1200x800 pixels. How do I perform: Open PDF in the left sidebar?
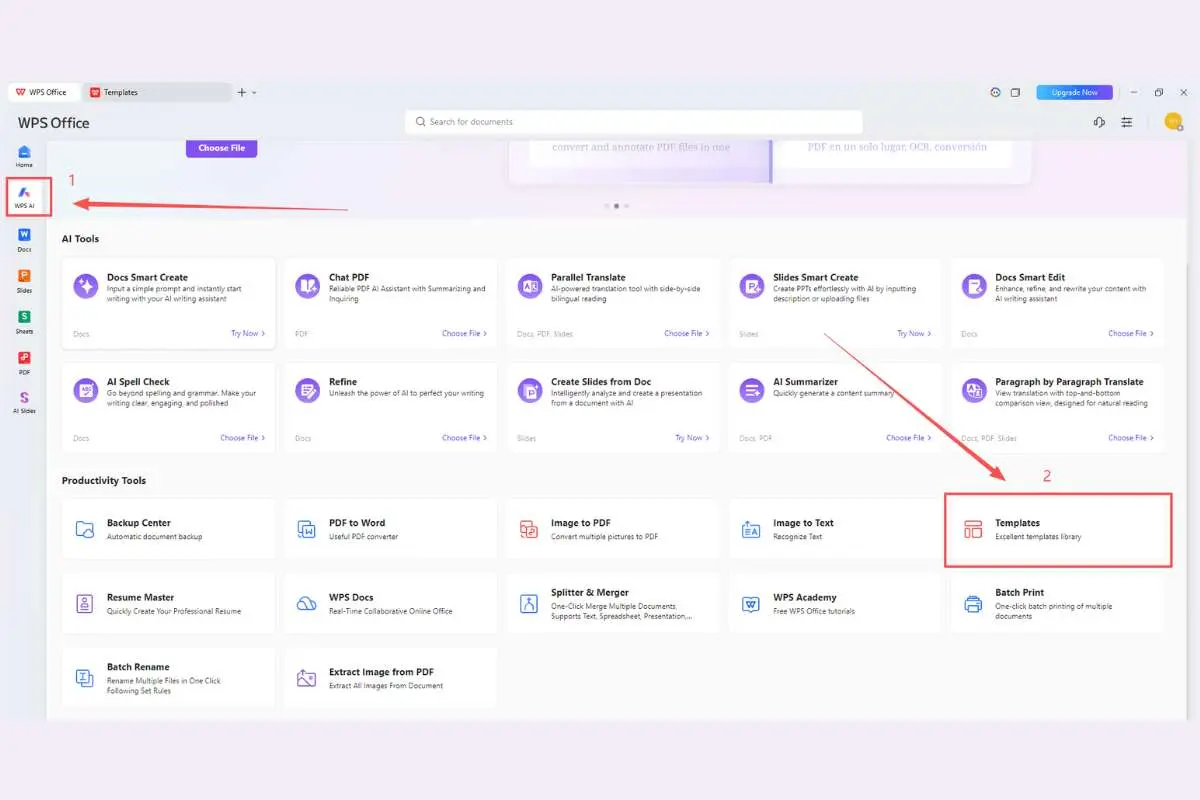click(24, 362)
